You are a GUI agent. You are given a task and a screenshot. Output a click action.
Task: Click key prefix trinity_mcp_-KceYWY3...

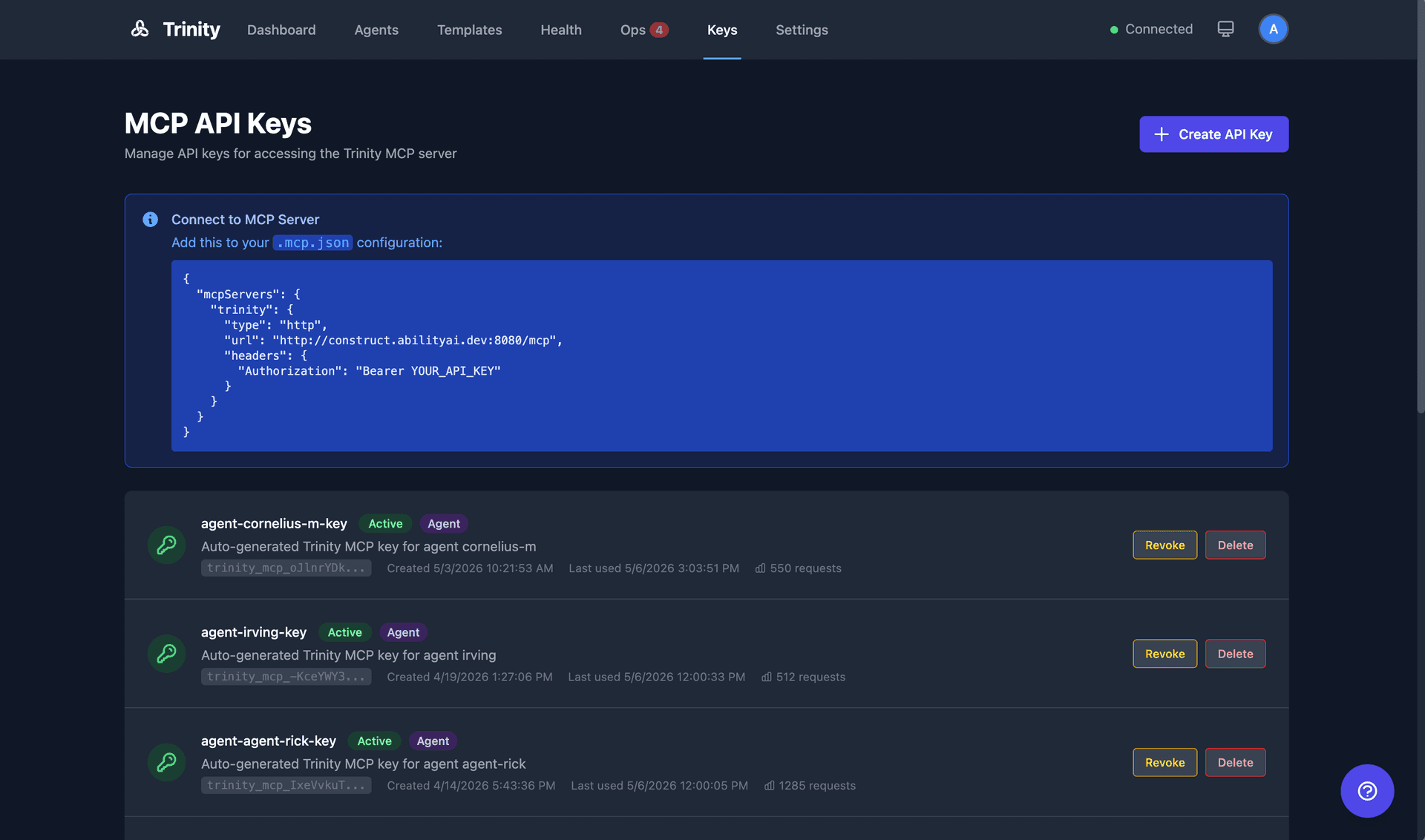tap(286, 677)
